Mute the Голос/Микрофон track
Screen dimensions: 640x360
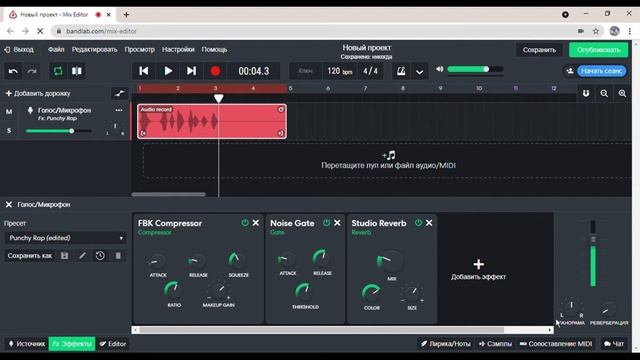[9, 111]
